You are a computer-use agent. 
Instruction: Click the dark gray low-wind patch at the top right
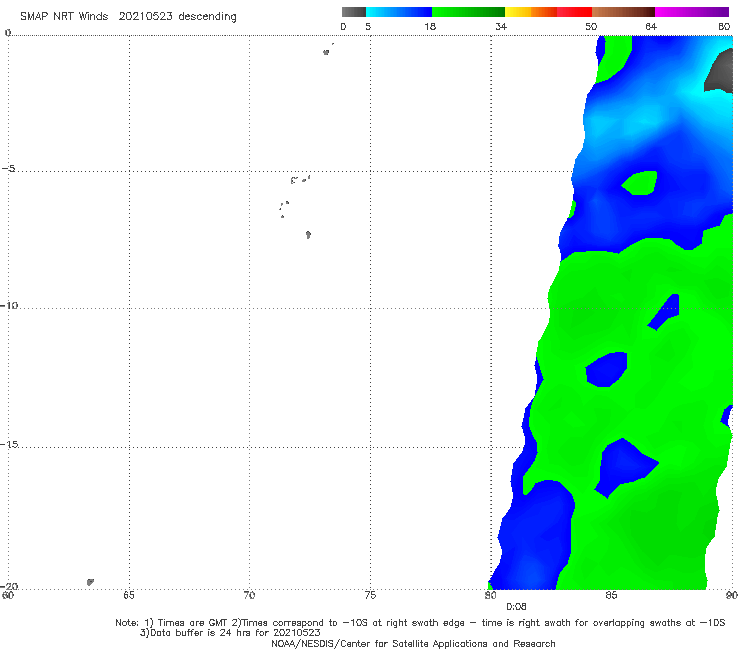(x=719, y=71)
